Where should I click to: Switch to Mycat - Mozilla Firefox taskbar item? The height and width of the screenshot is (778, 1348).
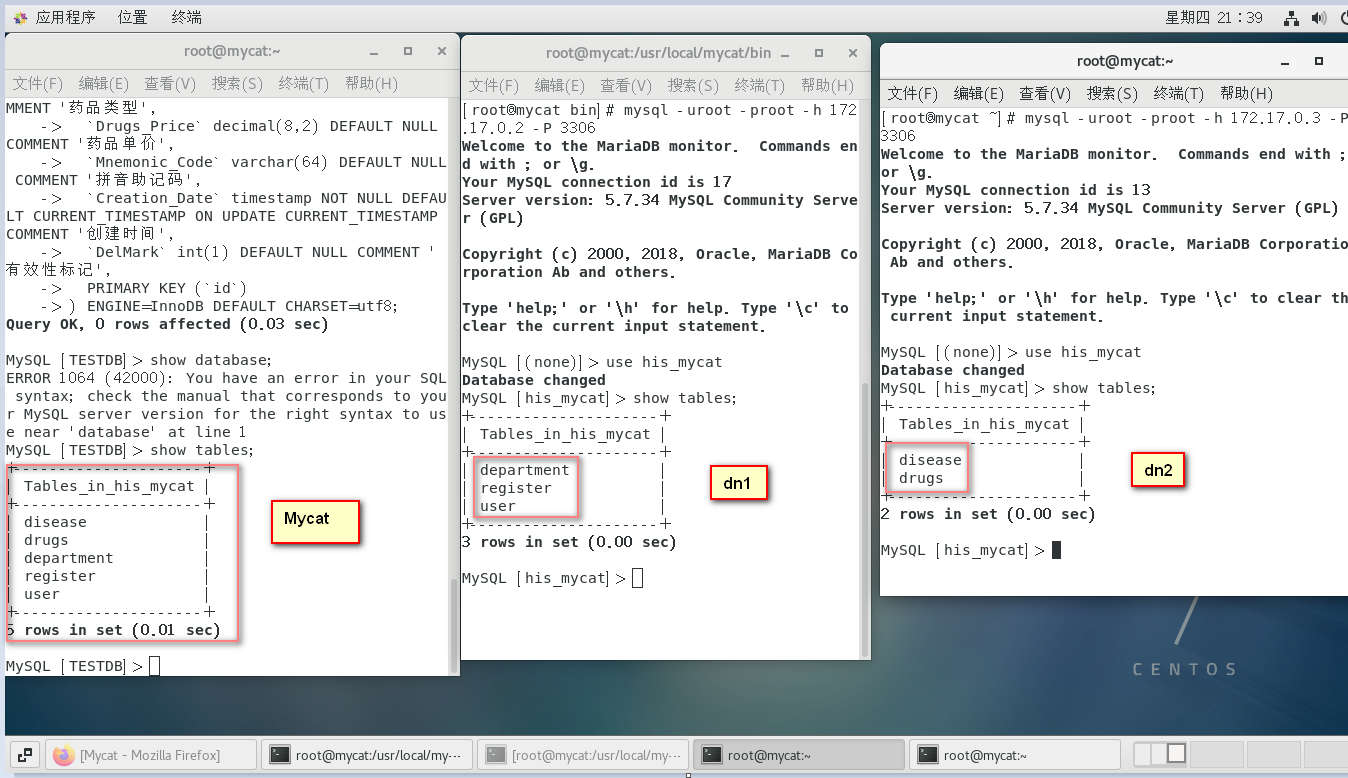(150, 755)
